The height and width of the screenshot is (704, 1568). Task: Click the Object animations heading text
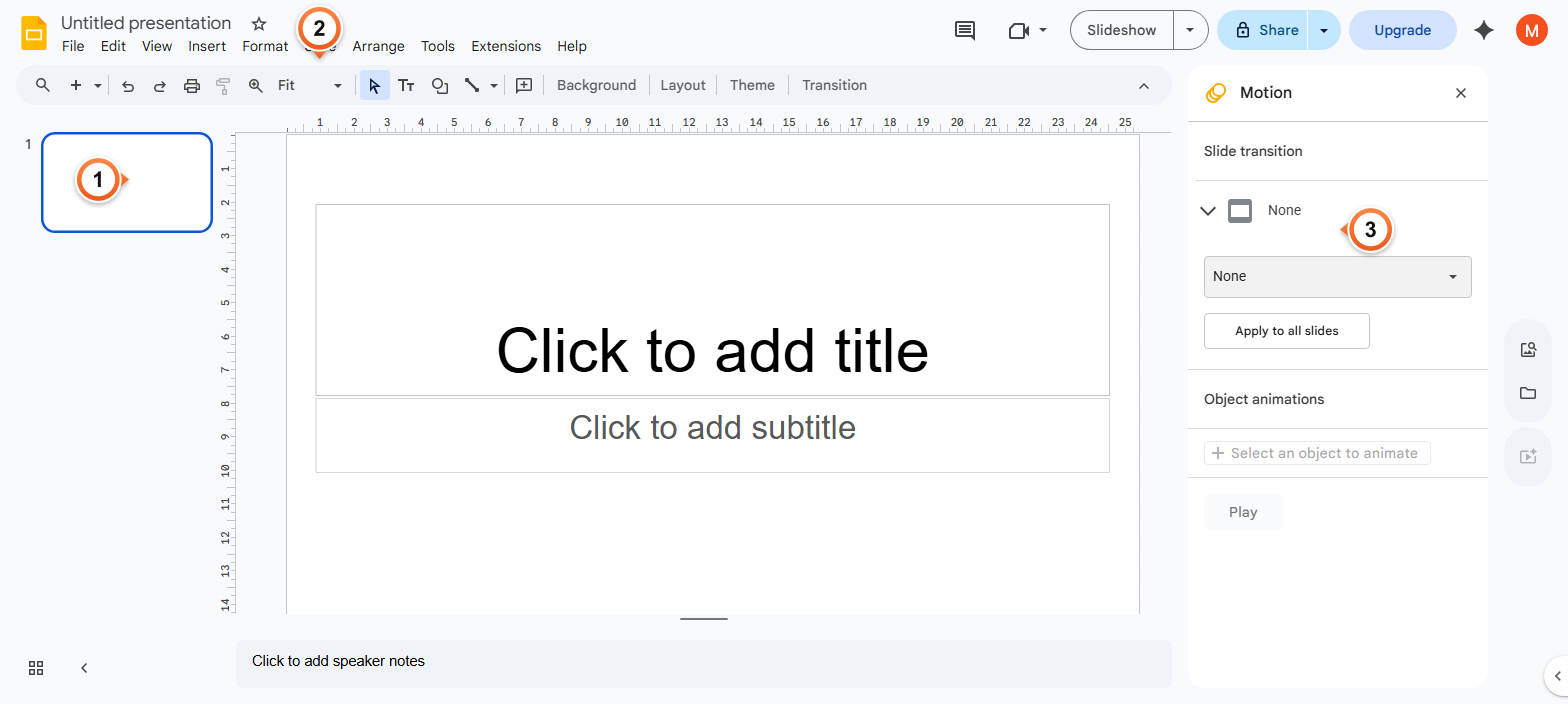coord(1264,399)
